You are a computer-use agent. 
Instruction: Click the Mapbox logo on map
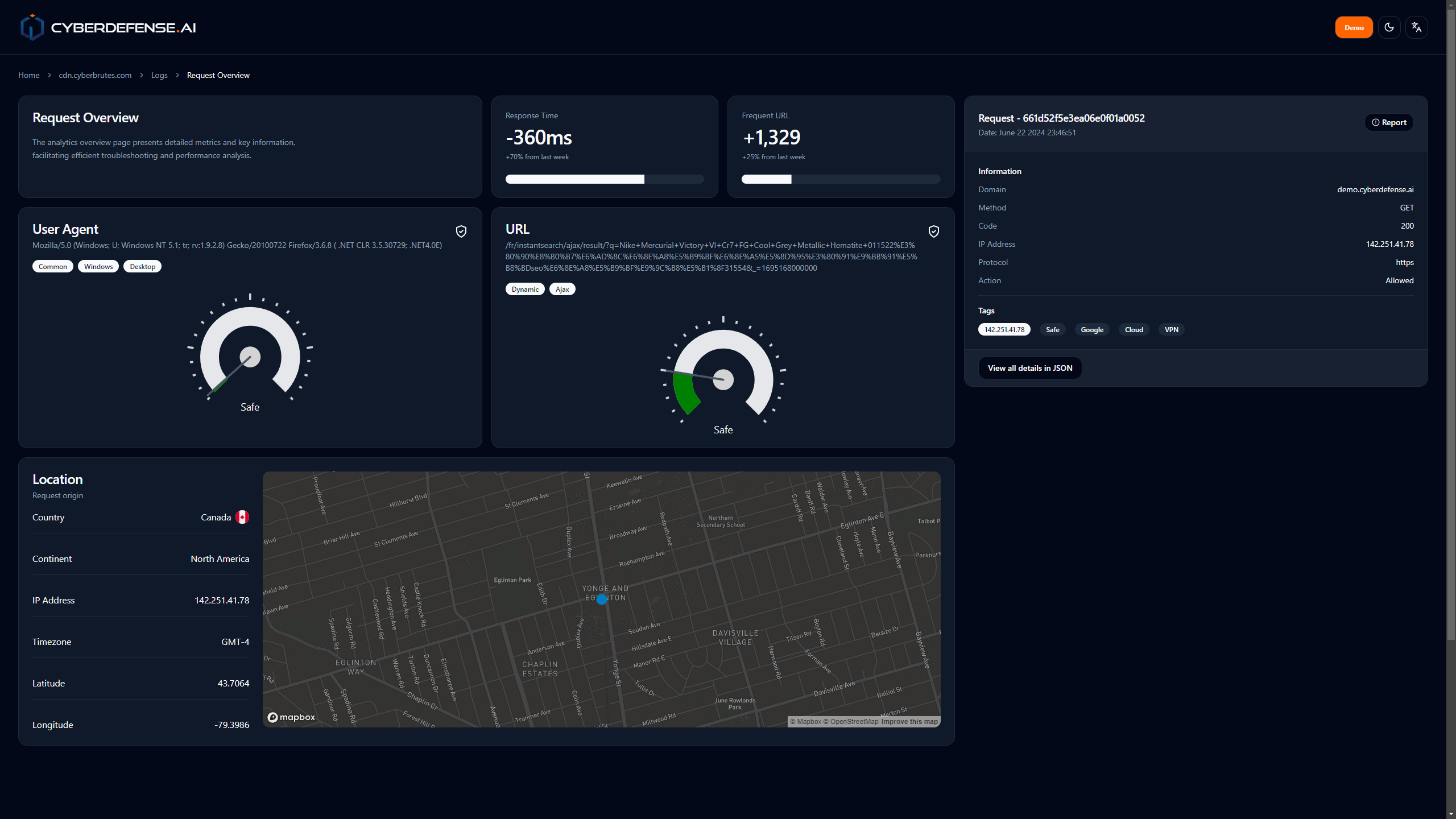[291, 717]
